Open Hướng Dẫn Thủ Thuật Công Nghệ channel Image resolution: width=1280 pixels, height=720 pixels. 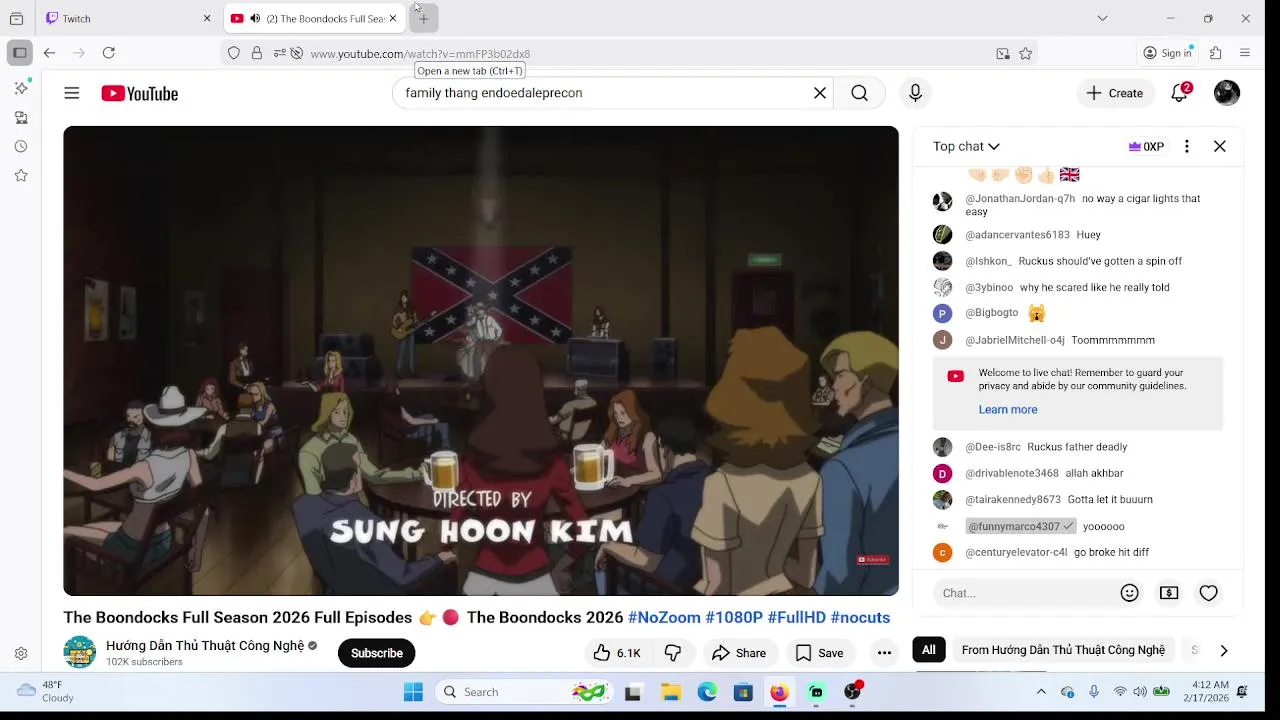pos(205,646)
